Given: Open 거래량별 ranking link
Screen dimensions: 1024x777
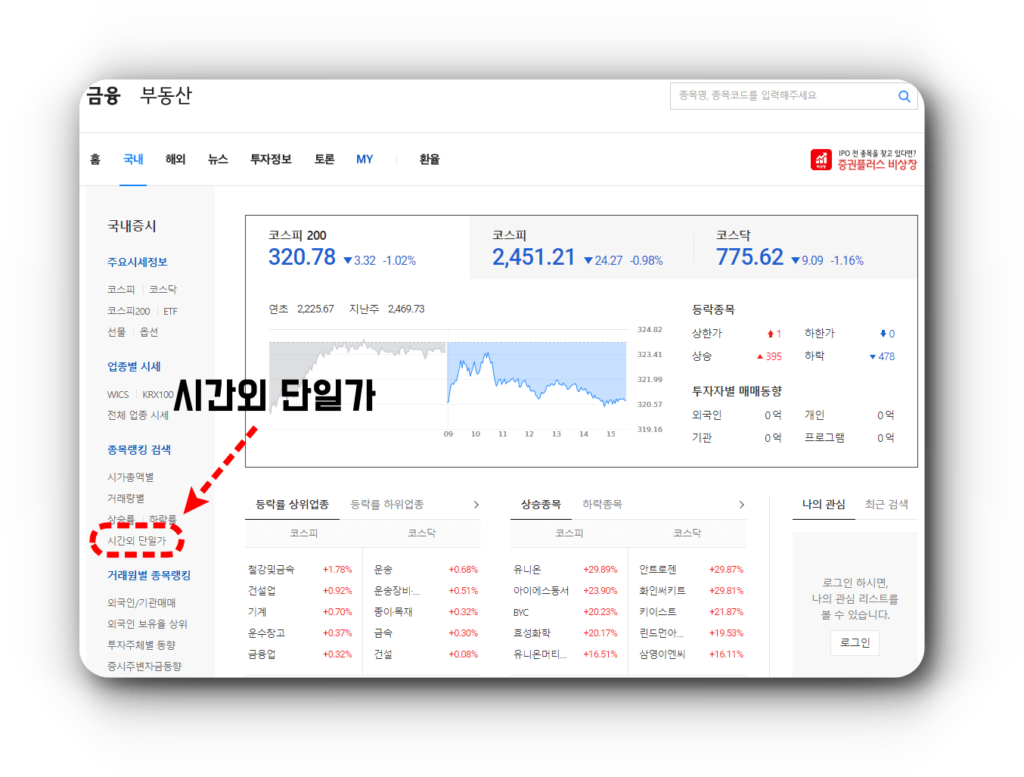Looking at the screenshot, I should click(125, 498).
